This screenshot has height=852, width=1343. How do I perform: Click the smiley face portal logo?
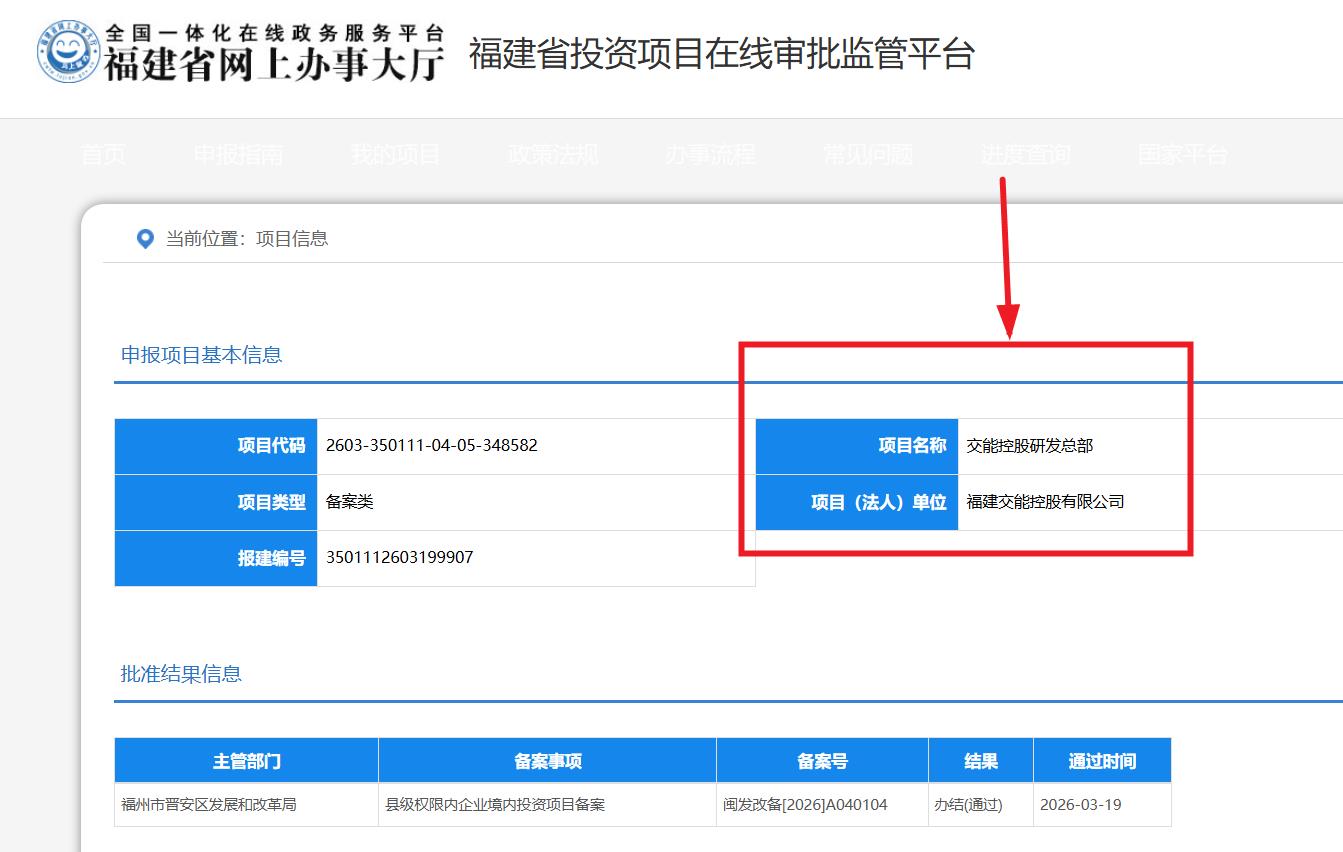tap(68, 51)
